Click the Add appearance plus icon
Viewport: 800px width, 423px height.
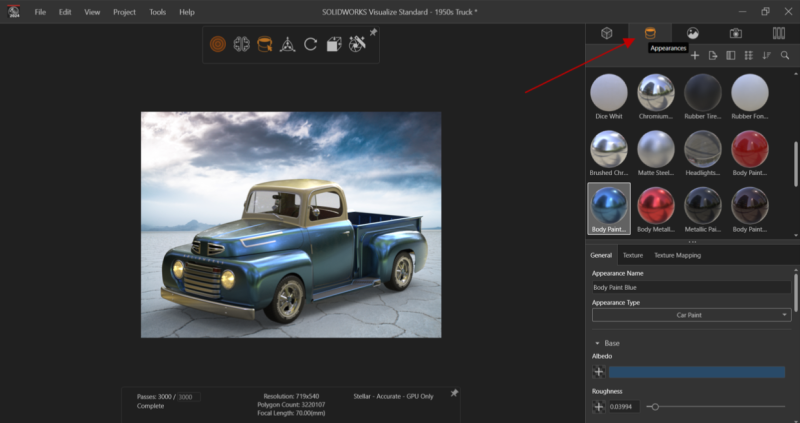pyautogui.click(x=695, y=55)
